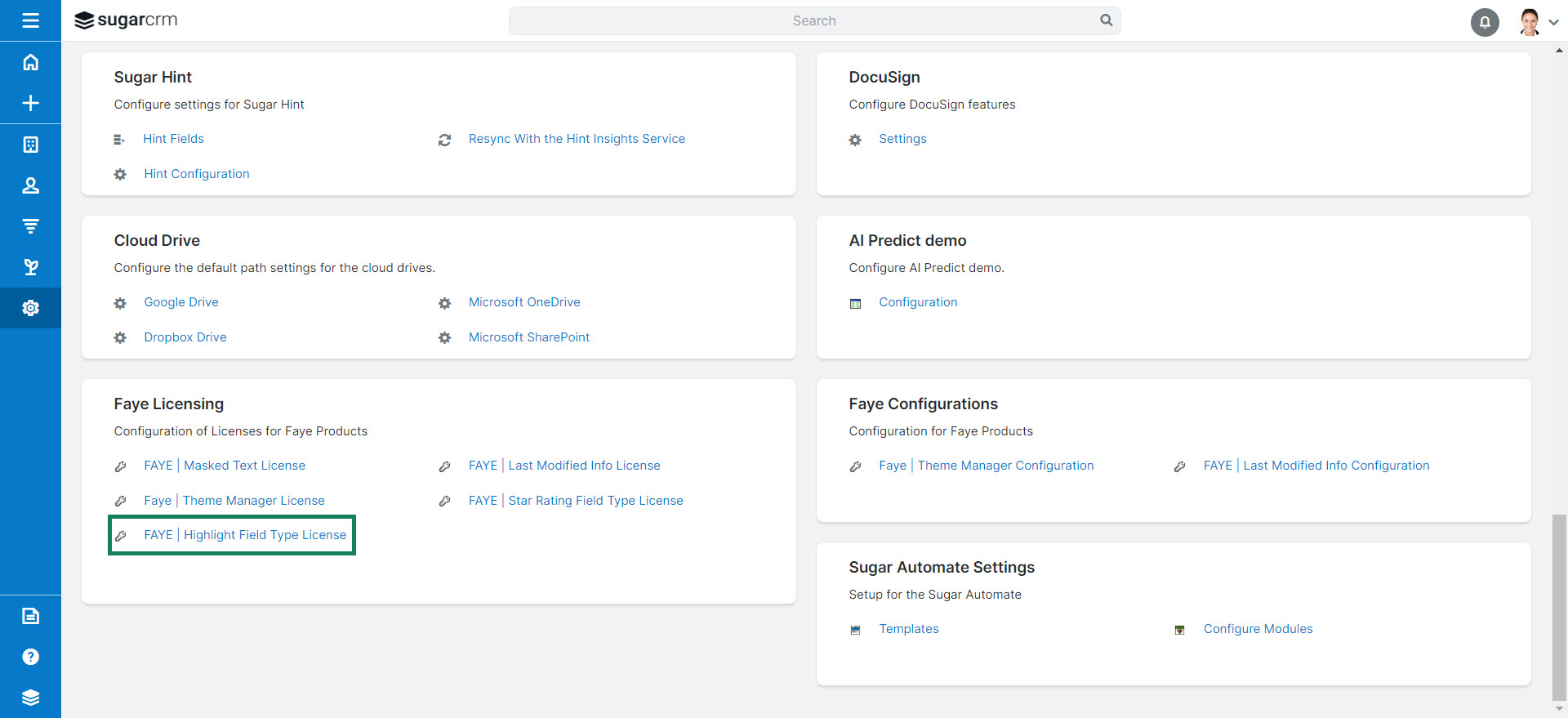
Task: Open Faye Theme Manager Configuration link
Action: (x=987, y=466)
